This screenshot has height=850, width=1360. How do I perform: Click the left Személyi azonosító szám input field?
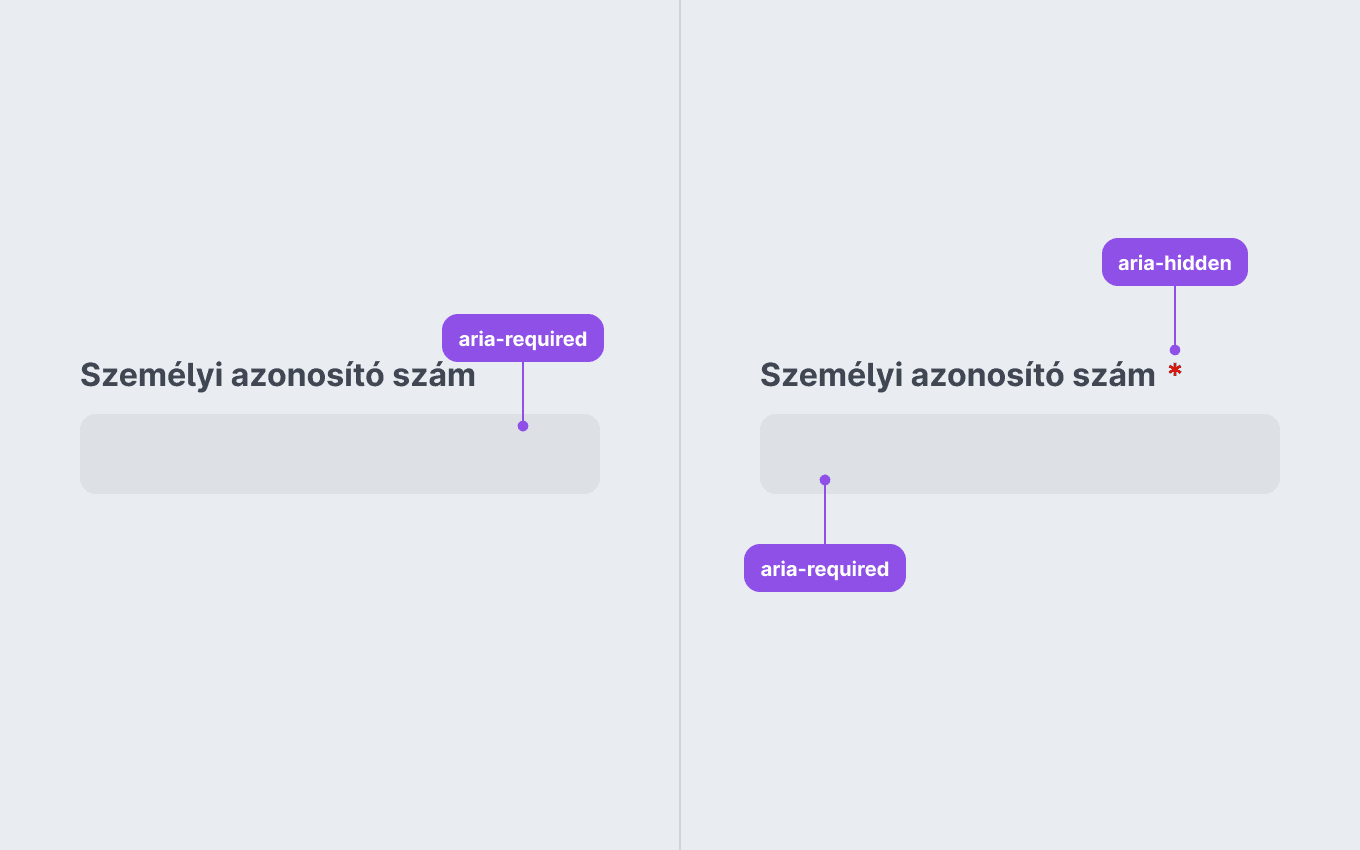pos(340,454)
